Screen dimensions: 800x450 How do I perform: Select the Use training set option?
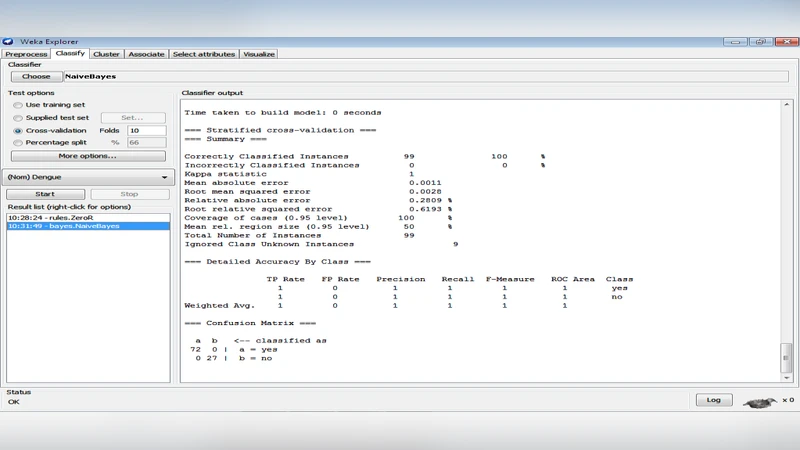(18, 105)
